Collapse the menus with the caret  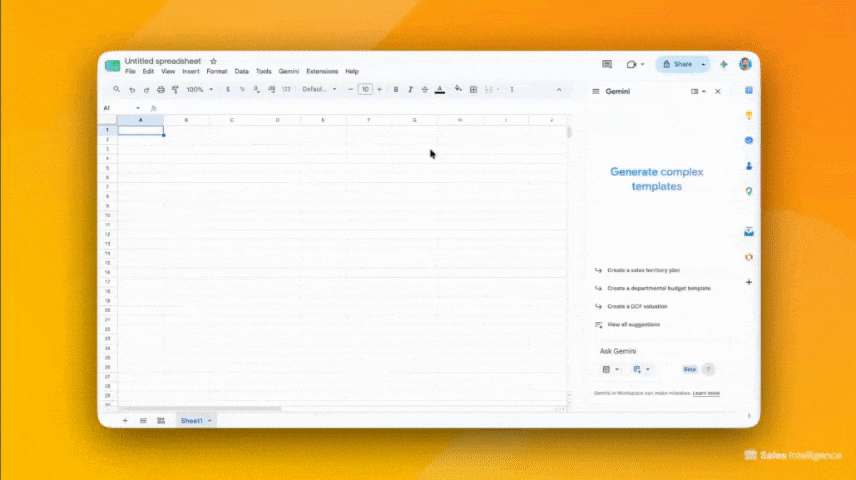coord(559,90)
